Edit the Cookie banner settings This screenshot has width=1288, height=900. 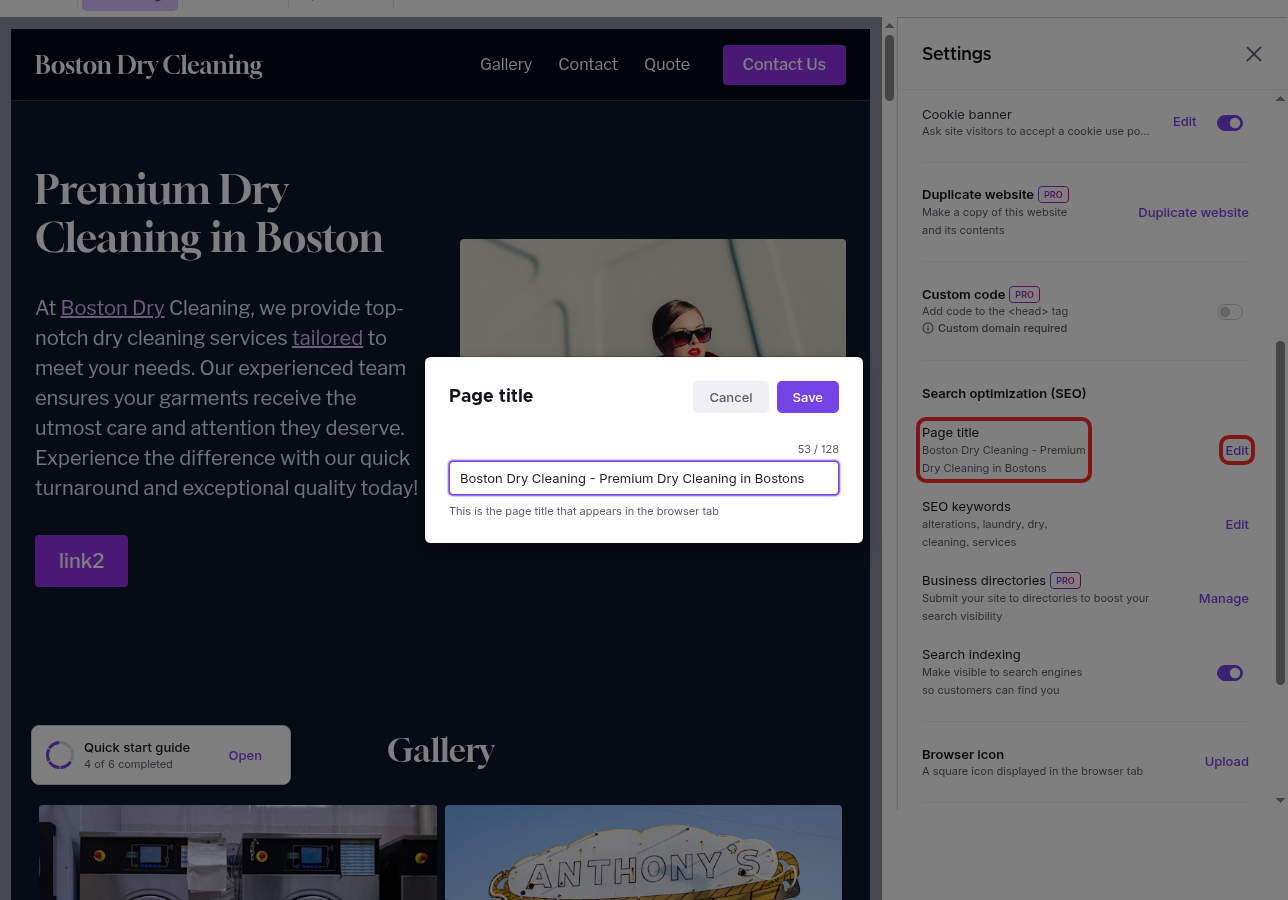click(1184, 122)
